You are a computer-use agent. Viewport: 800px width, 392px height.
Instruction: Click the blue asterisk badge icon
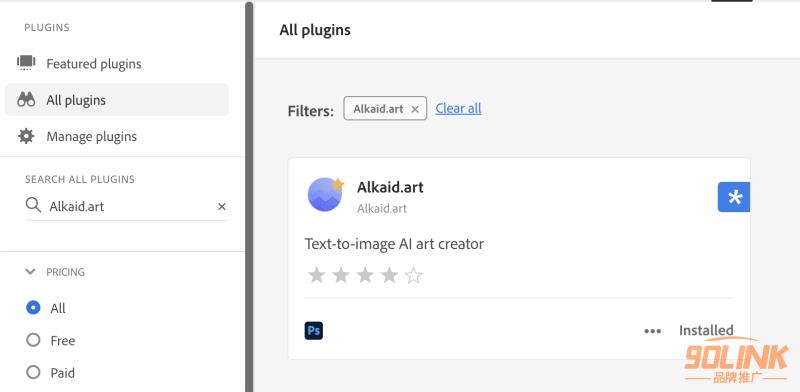[x=734, y=197]
